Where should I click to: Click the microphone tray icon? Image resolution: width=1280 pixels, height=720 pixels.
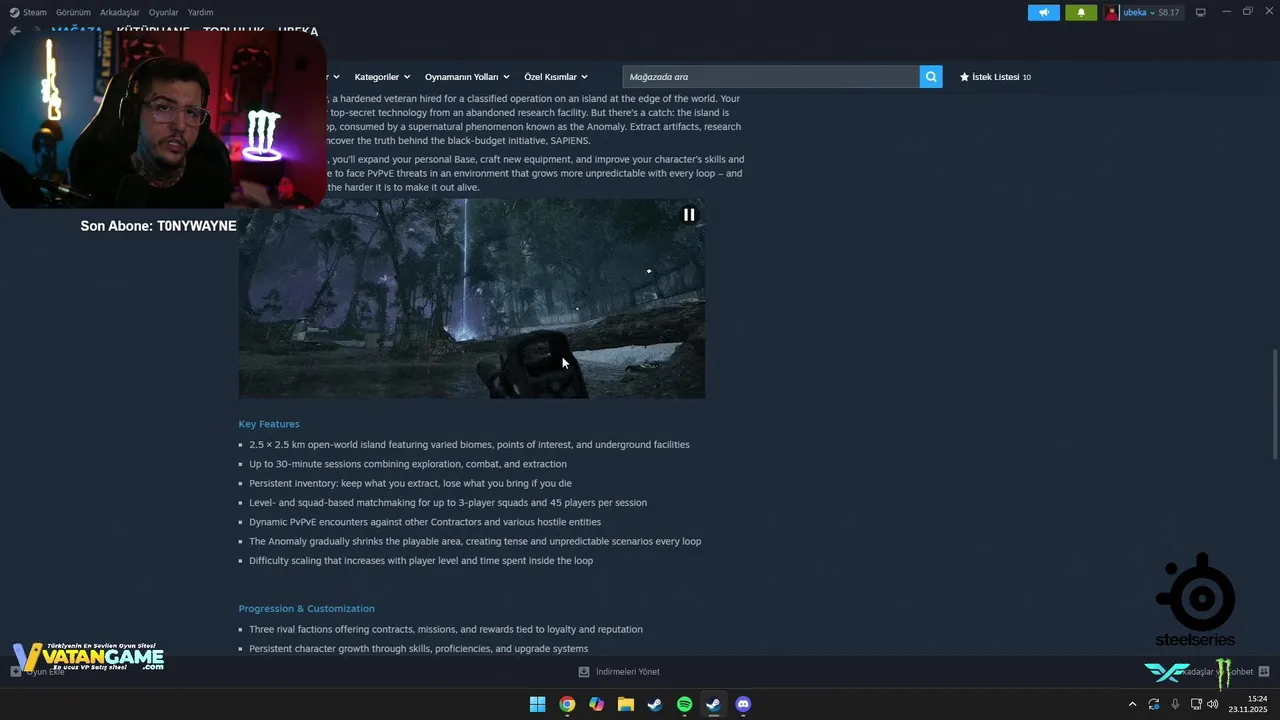point(1175,704)
